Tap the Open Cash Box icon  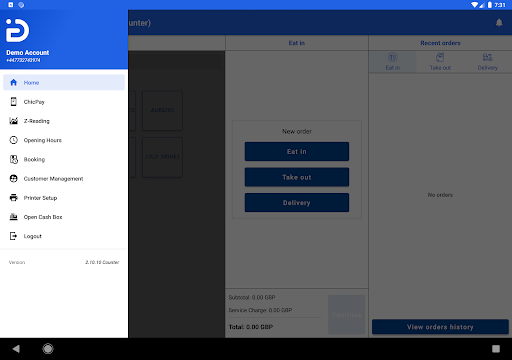[14, 217]
